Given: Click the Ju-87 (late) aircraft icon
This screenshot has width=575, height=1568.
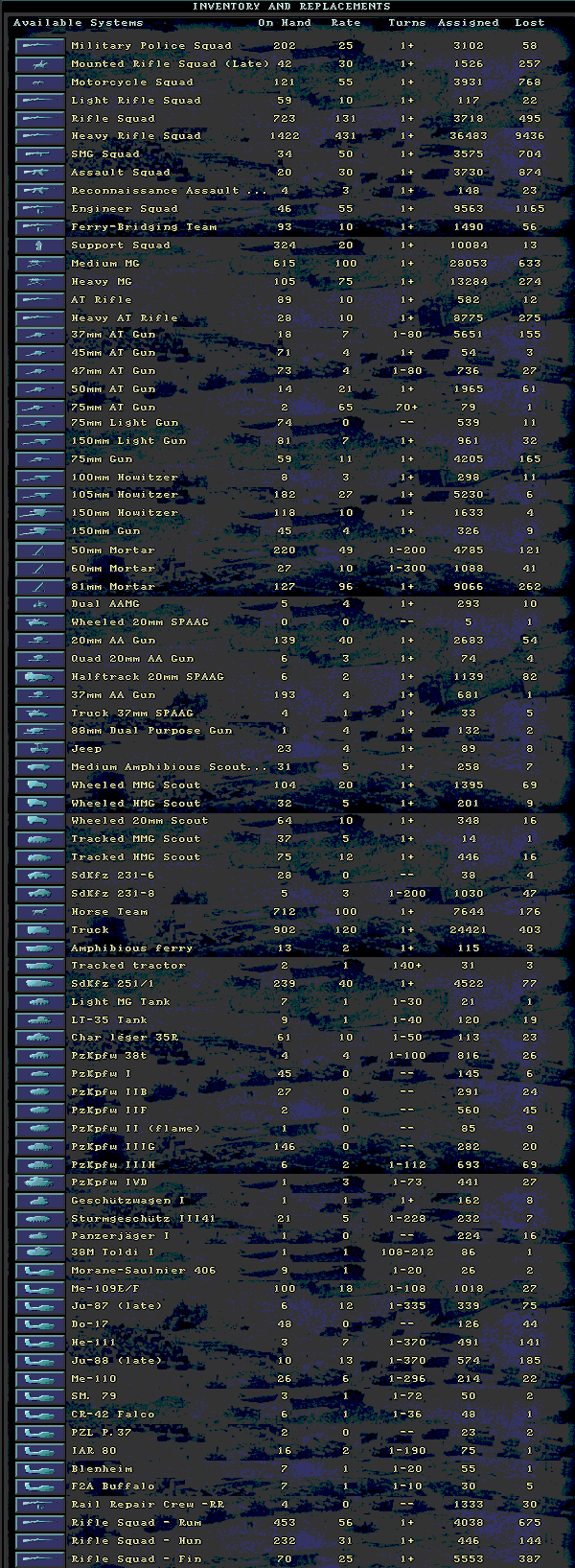Looking at the screenshot, I should [39, 1306].
